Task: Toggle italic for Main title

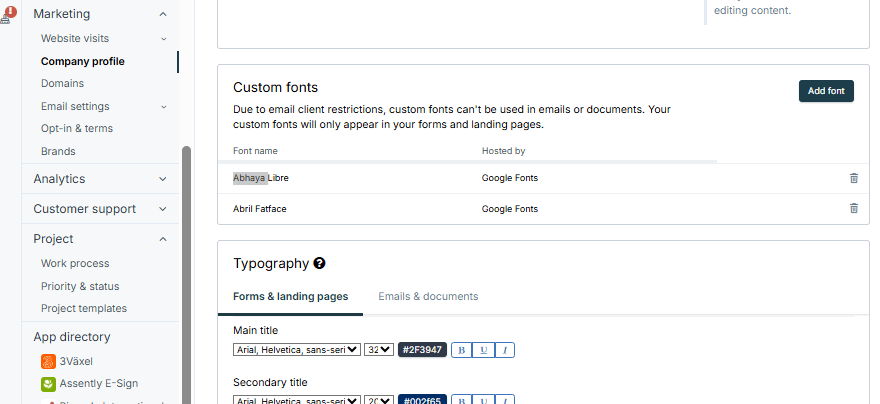Action: (505, 350)
